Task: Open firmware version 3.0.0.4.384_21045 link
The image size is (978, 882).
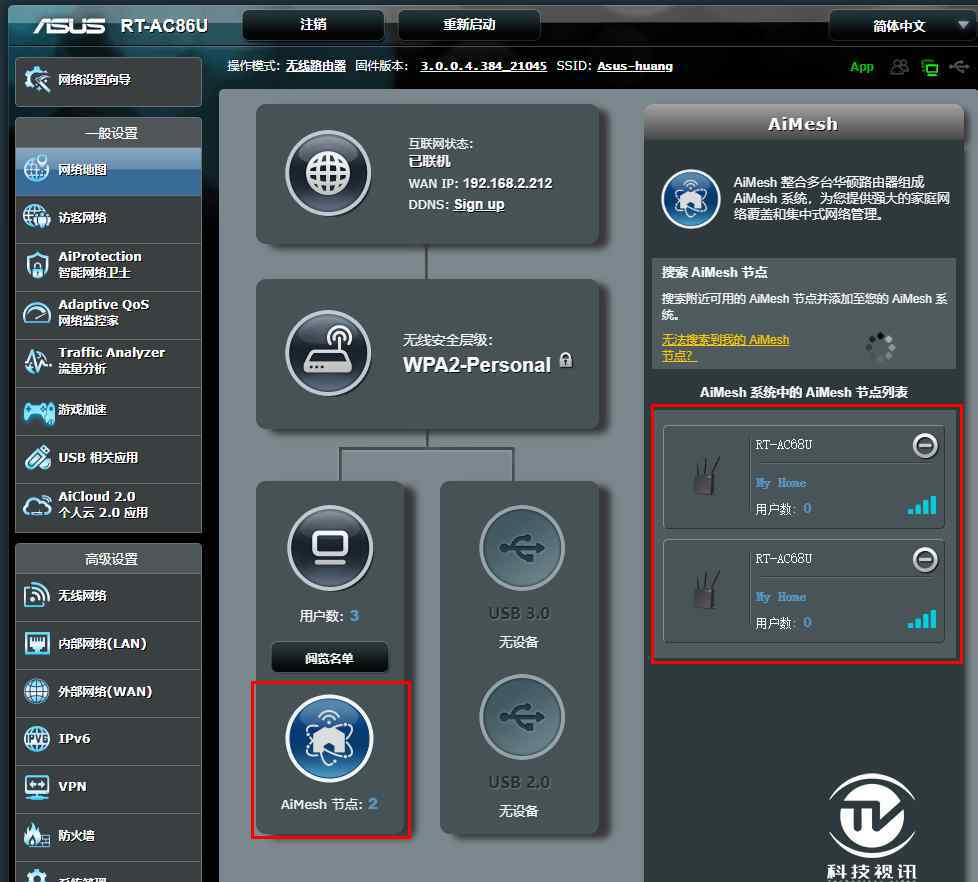Action: click(x=483, y=65)
